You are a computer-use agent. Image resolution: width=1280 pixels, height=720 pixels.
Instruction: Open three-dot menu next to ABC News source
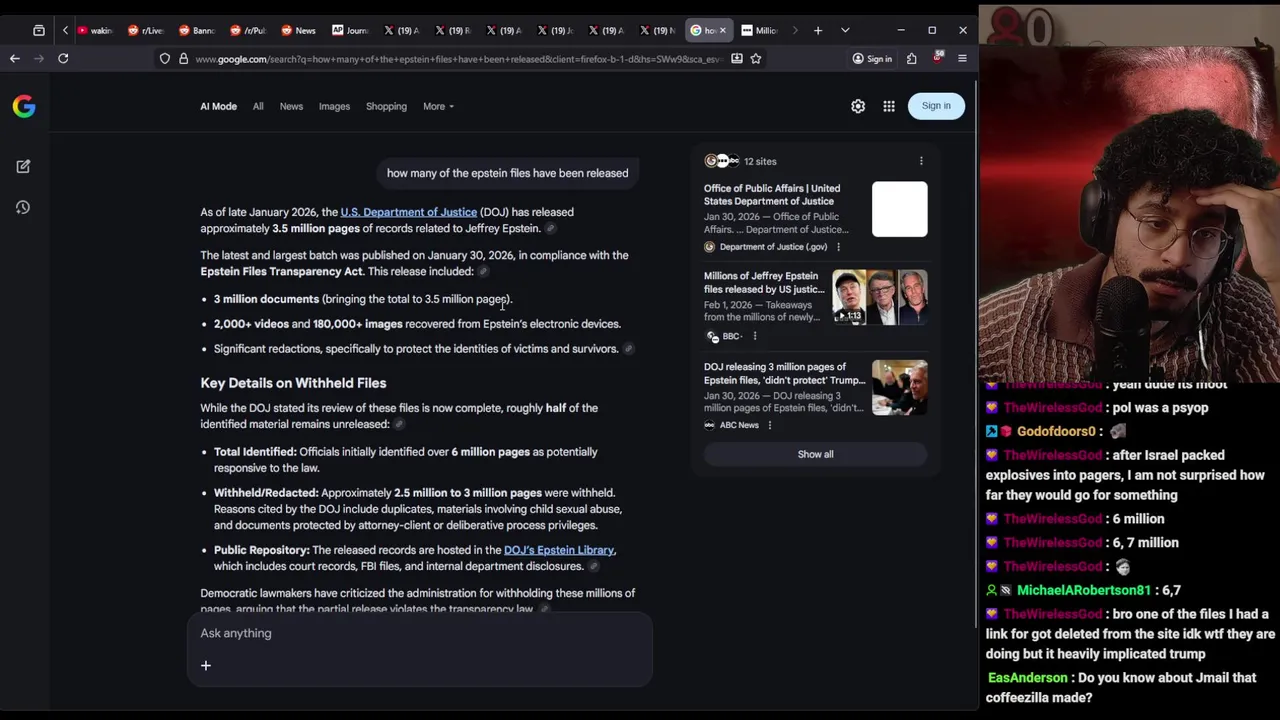(770, 425)
